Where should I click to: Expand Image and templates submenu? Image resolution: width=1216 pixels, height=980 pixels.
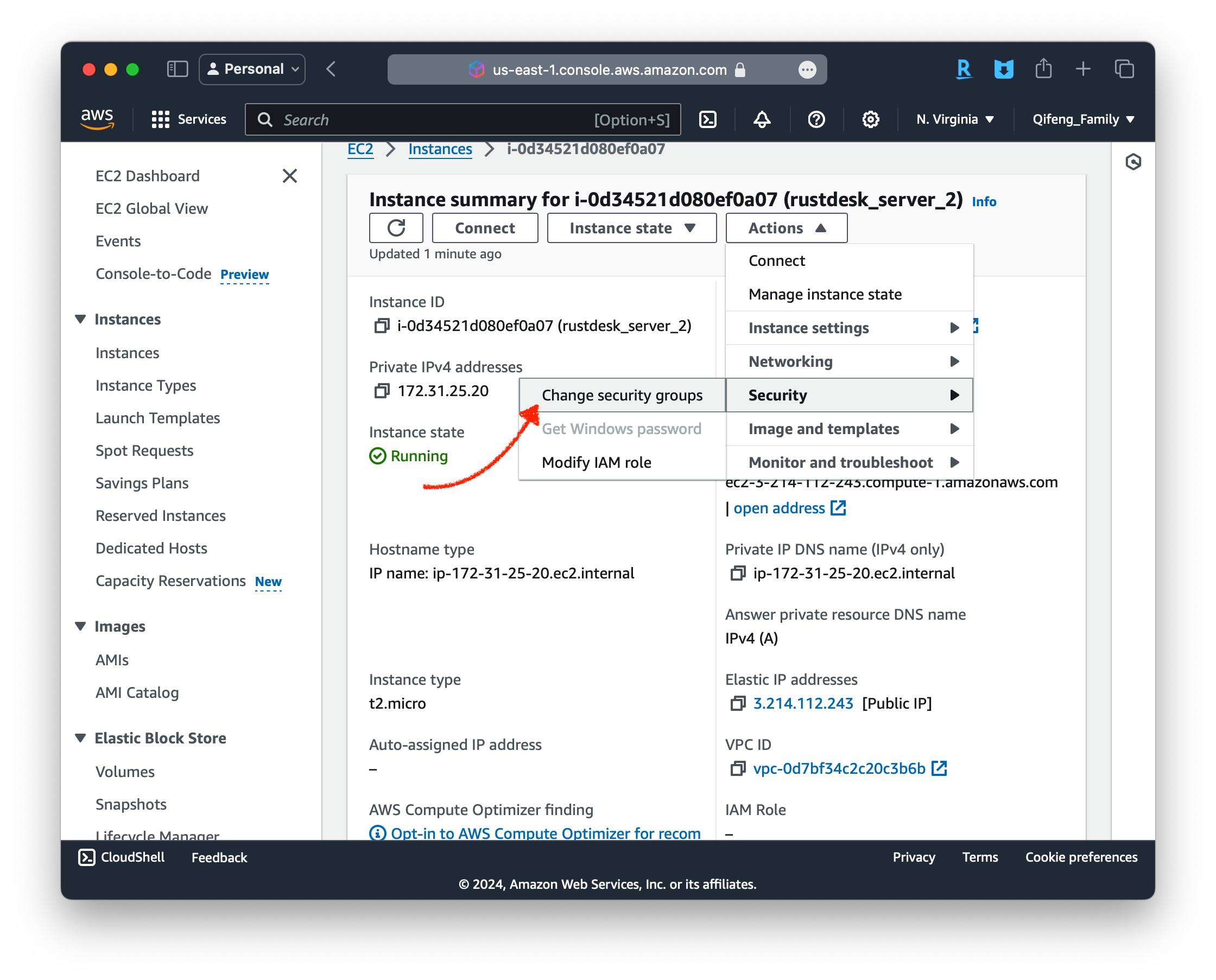click(849, 429)
